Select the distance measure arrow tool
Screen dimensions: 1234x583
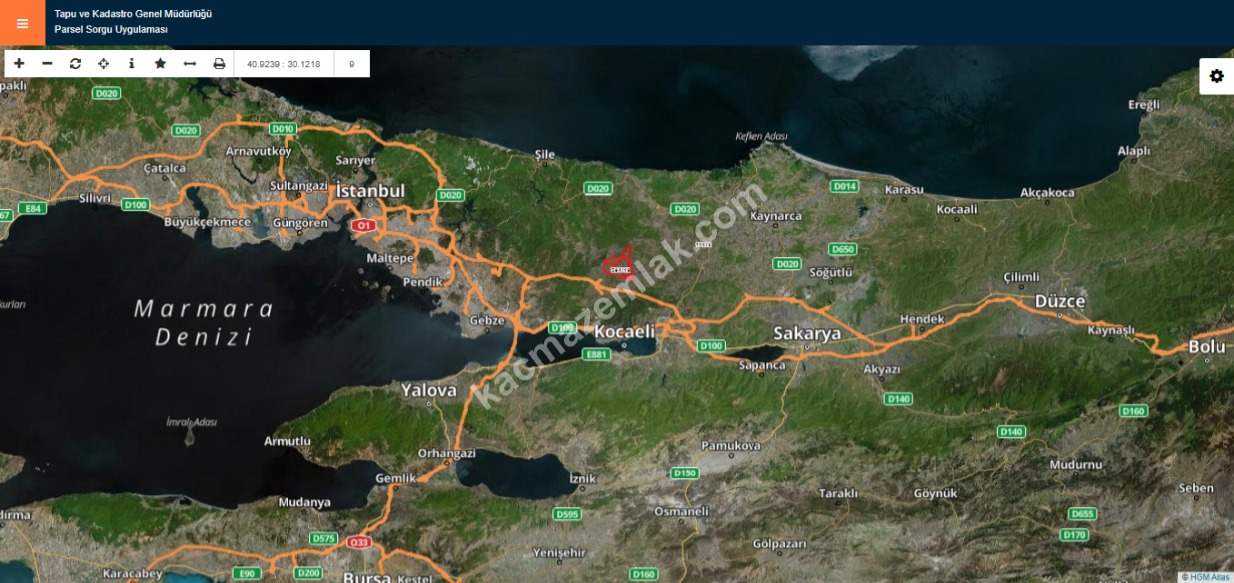click(189, 63)
